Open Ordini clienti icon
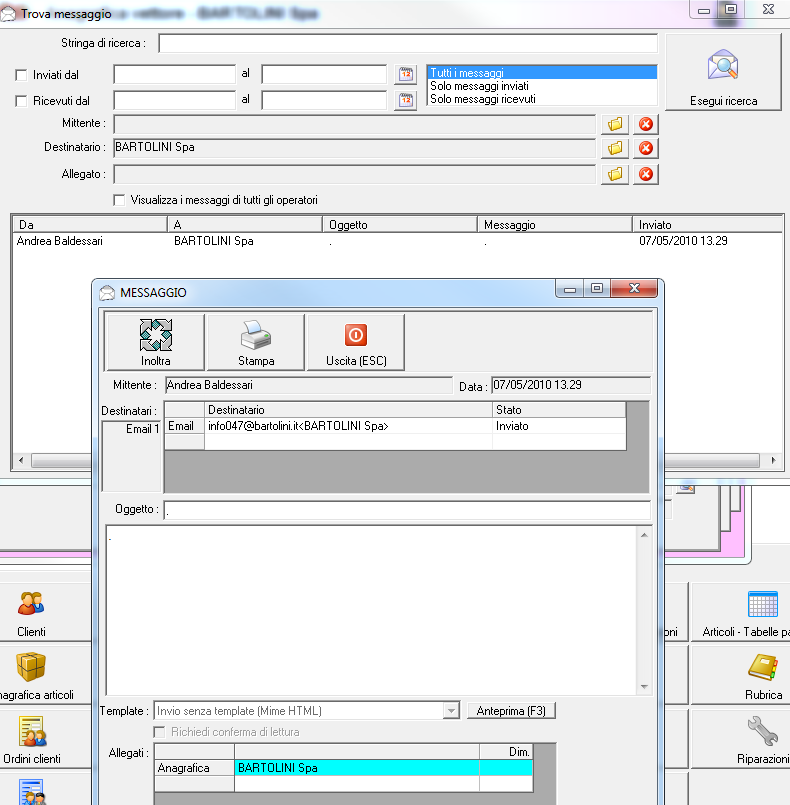Viewport: 790px width, 805px height. click(x=31, y=731)
